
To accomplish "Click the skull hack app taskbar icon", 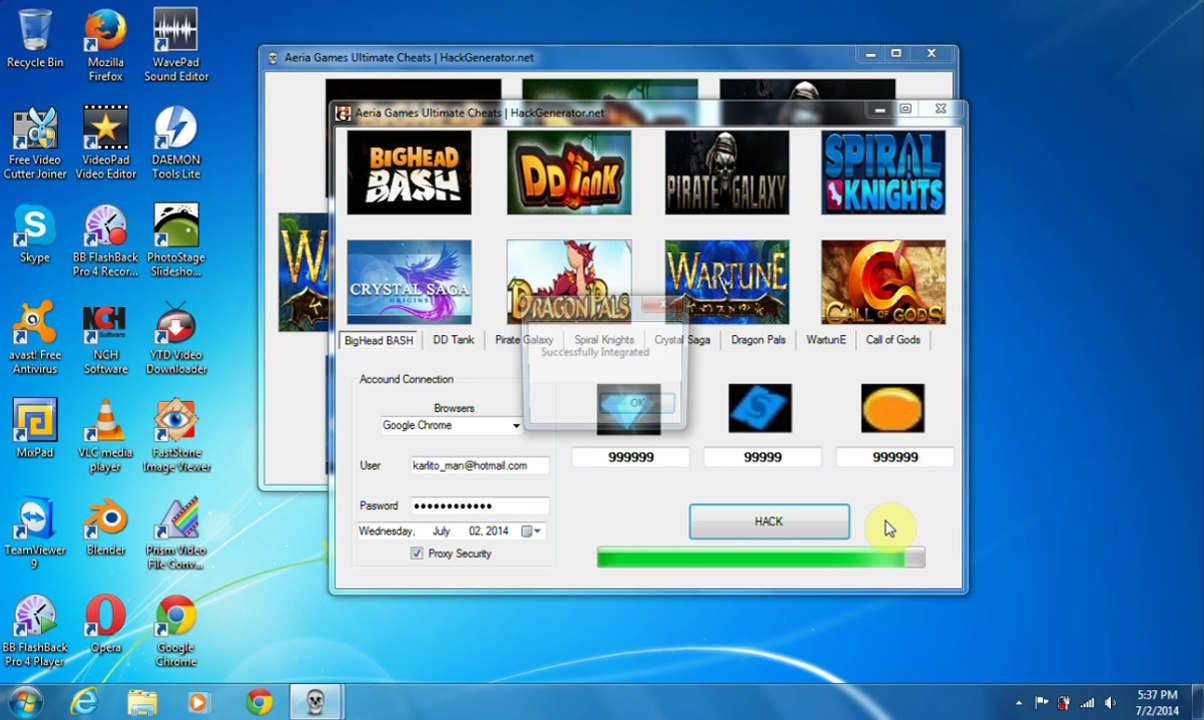I will [x=316, y=702].
